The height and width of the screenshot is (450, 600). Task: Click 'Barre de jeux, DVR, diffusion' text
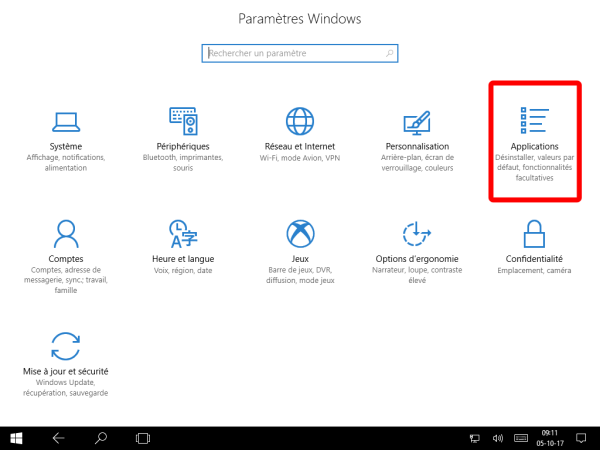point(300,275)
